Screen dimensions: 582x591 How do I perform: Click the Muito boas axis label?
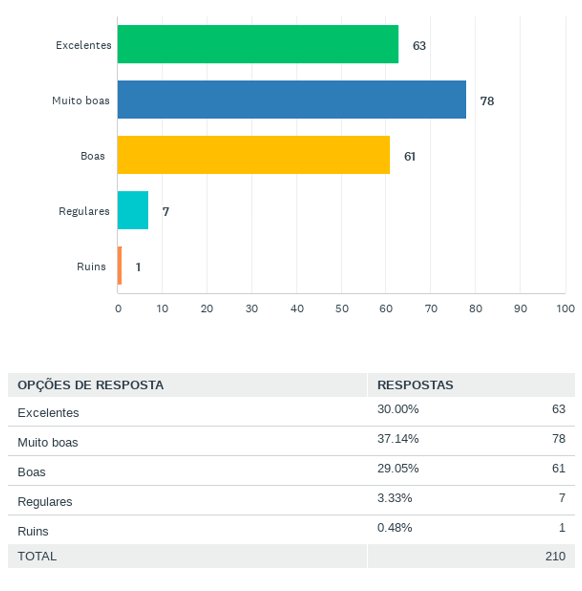click(81, 101)
